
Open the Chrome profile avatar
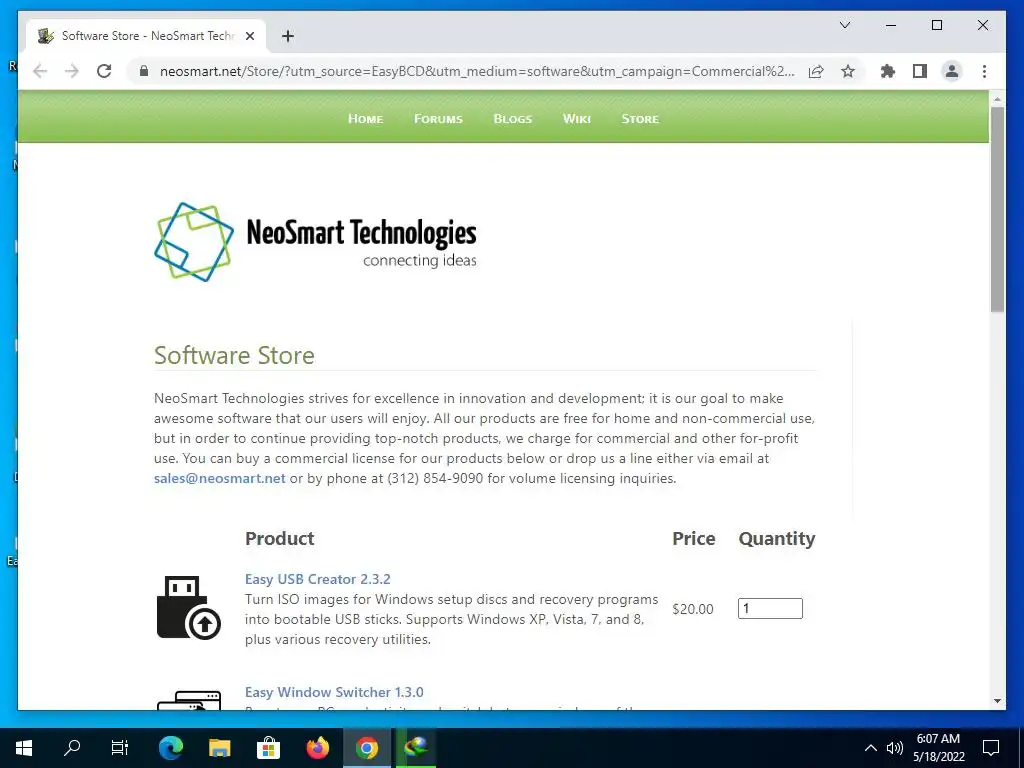pyautogui.click(x=952, y=71)
